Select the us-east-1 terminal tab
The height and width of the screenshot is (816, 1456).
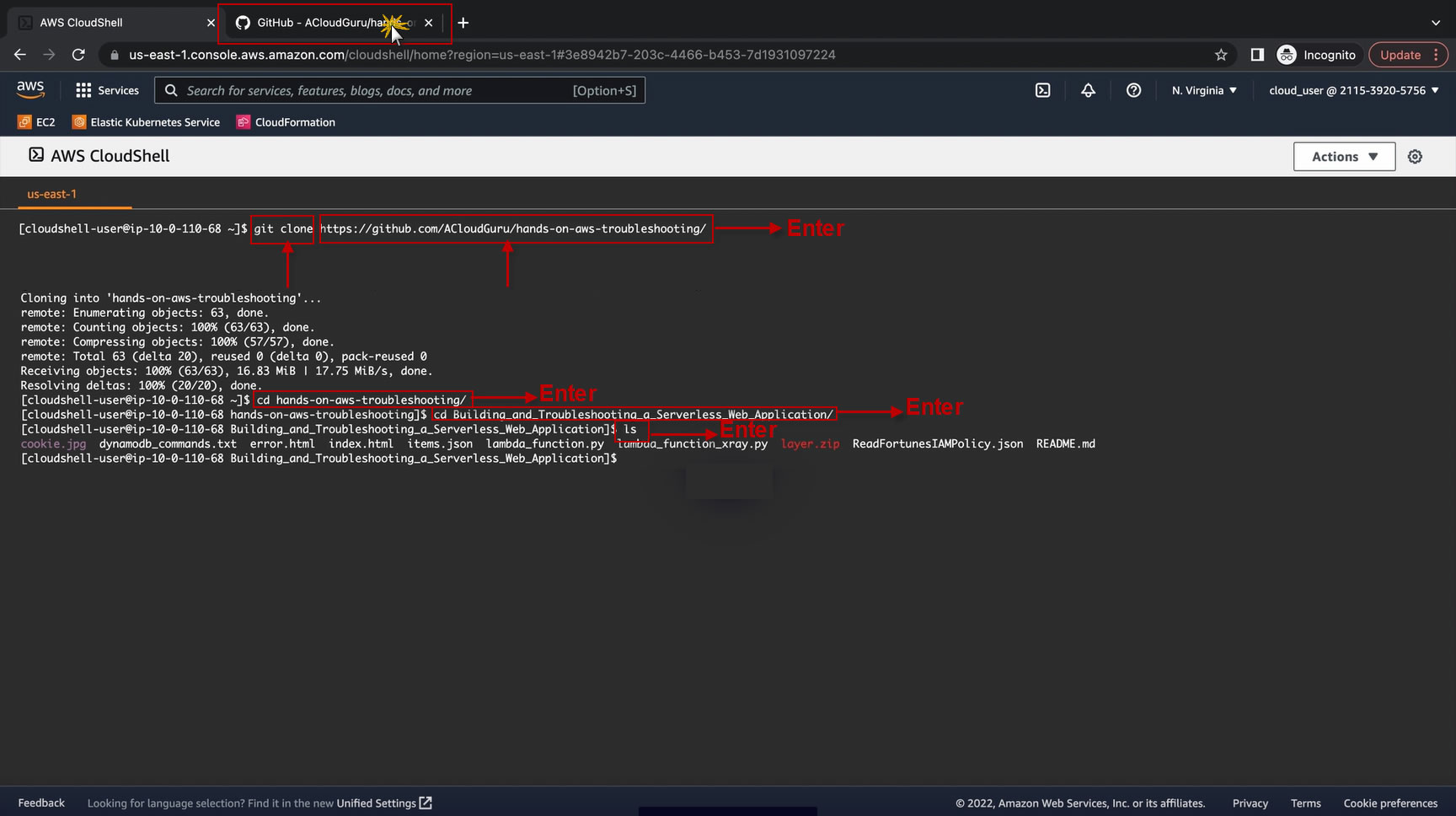52,194
